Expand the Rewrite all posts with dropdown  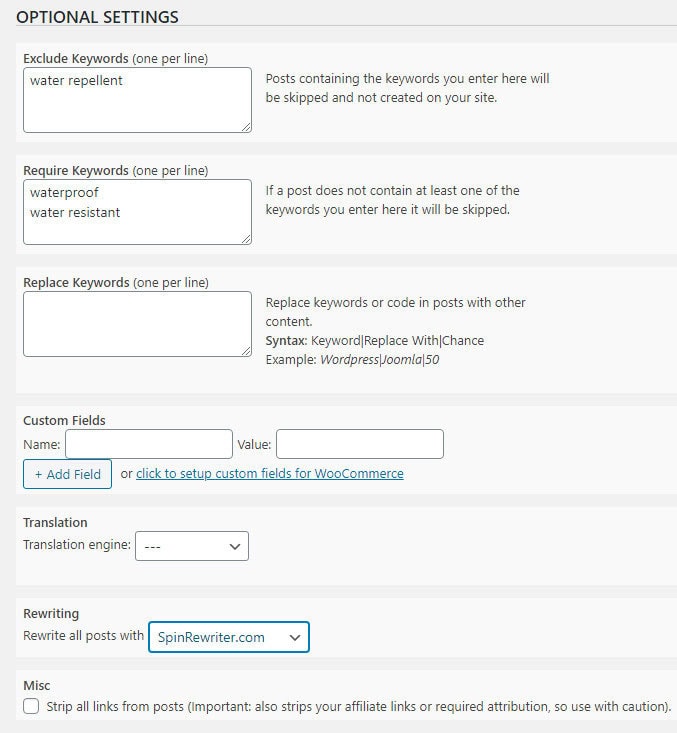(x=229, y=637)
